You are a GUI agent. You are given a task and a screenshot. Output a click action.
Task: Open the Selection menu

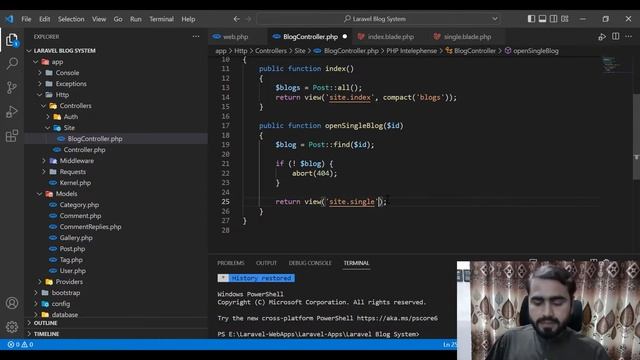pos(71,19)
